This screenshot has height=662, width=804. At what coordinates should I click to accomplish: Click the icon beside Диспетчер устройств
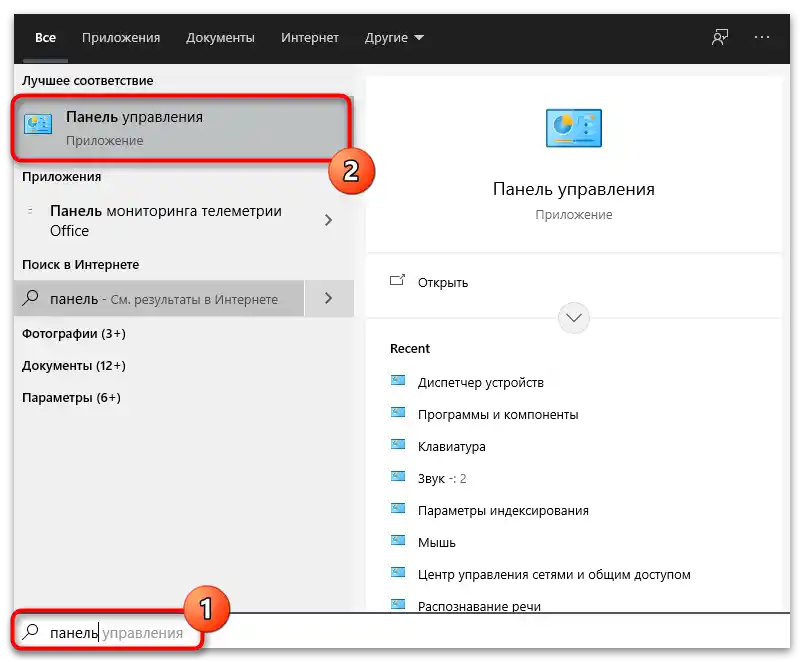[398, 380]
